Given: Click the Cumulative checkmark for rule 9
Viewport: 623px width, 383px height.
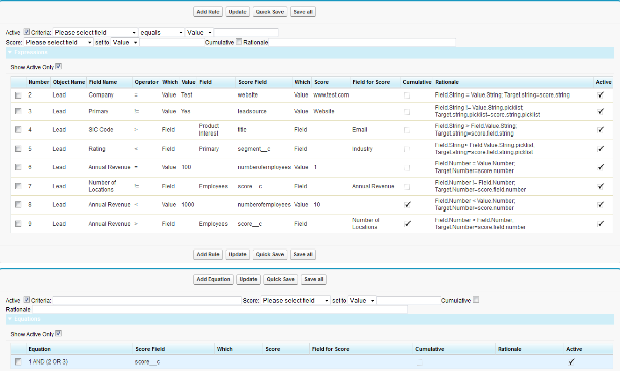Looking at the screenshot, I should [407, 224].
